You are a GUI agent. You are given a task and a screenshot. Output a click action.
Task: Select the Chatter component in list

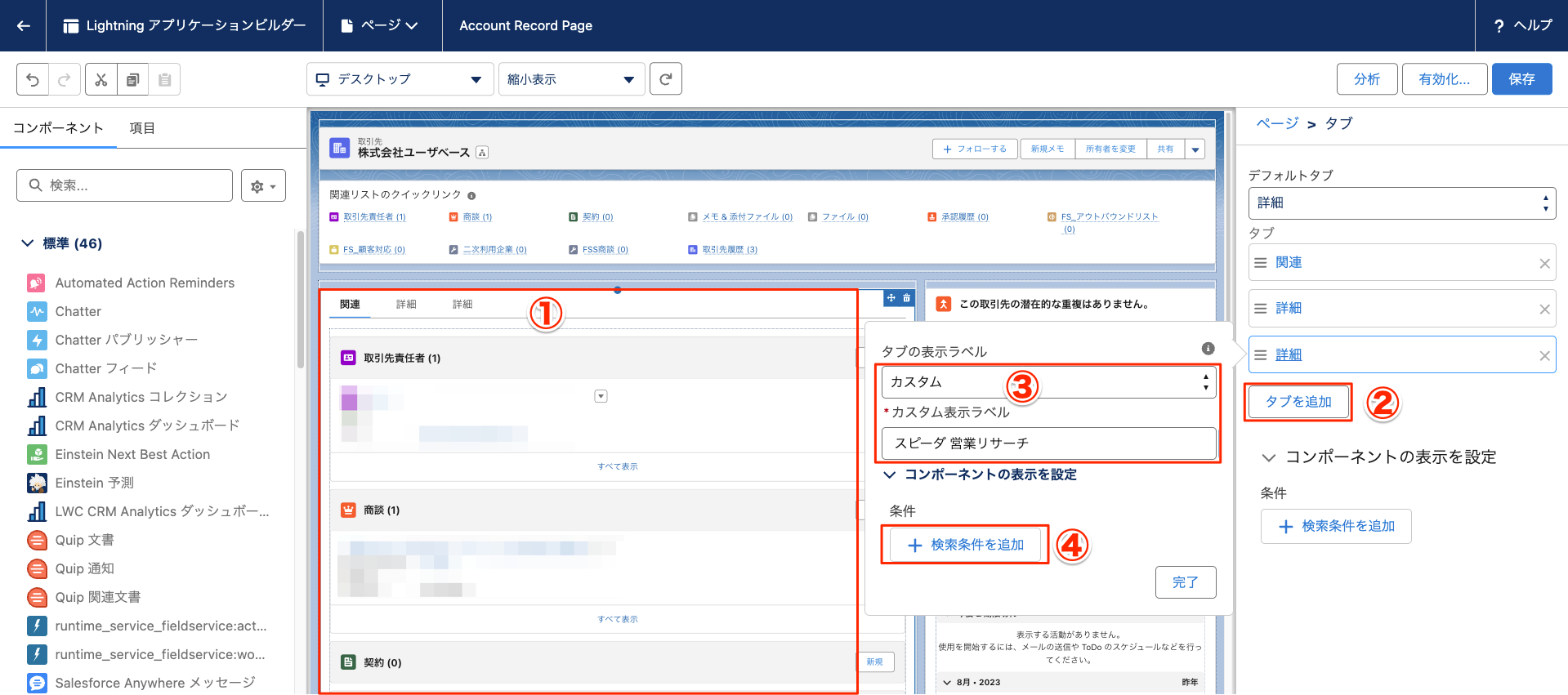click(x=78, y=311)
